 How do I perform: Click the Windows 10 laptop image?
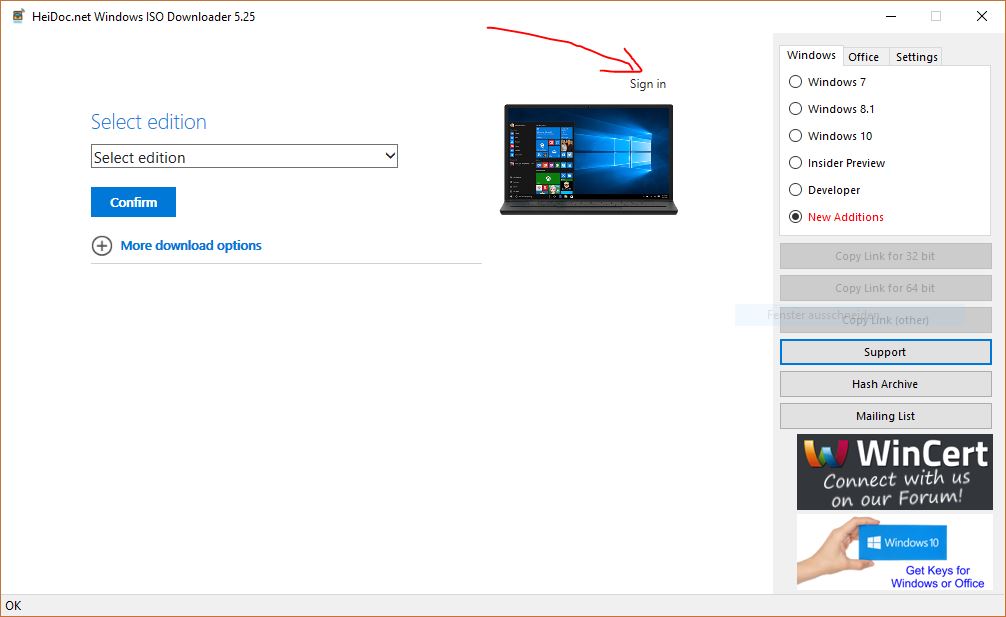point(588,159)
